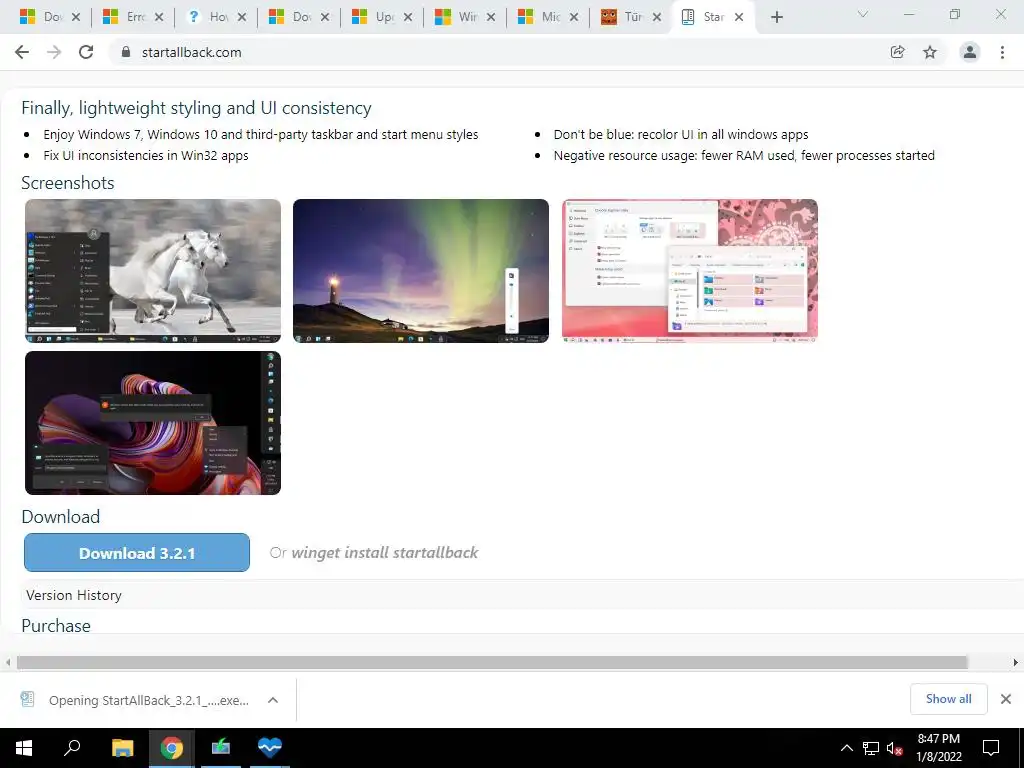The height and width of the screenshot is (768, 1024).
Task: Close the 'Hov' tab
Action: coord(242,18)
